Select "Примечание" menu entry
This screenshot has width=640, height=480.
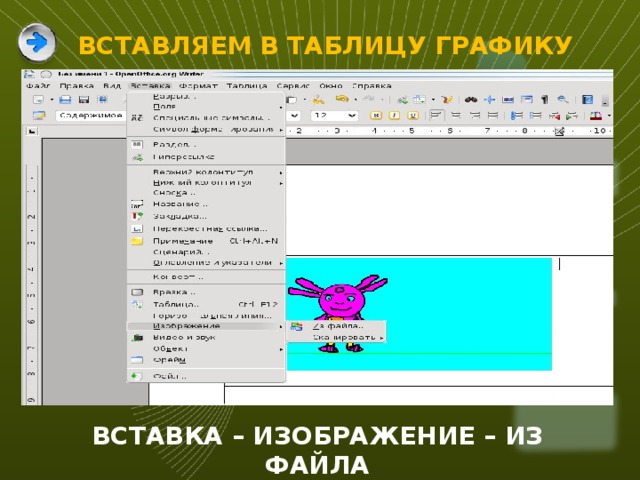pos(206,241)
